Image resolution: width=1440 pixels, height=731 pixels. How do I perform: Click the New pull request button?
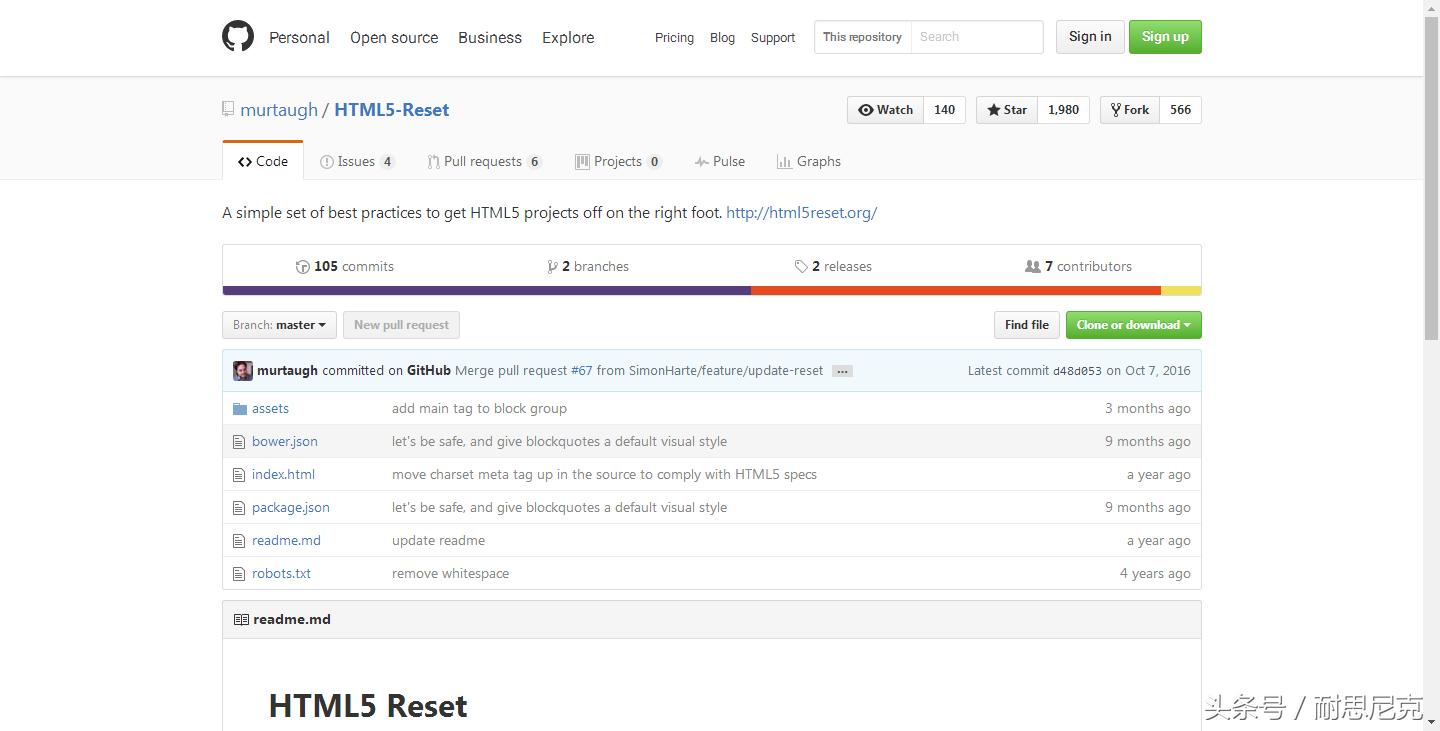[x=401, y=325]
